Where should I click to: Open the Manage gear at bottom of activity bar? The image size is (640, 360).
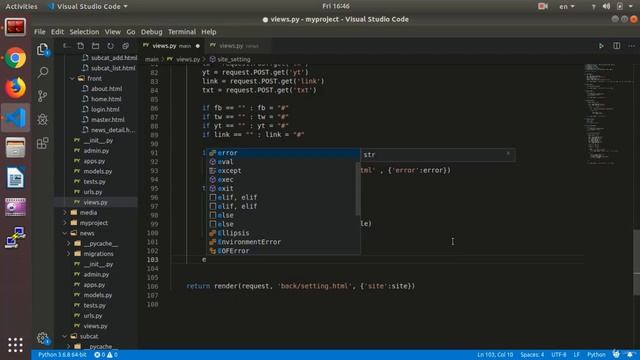(x=42, y=338)
